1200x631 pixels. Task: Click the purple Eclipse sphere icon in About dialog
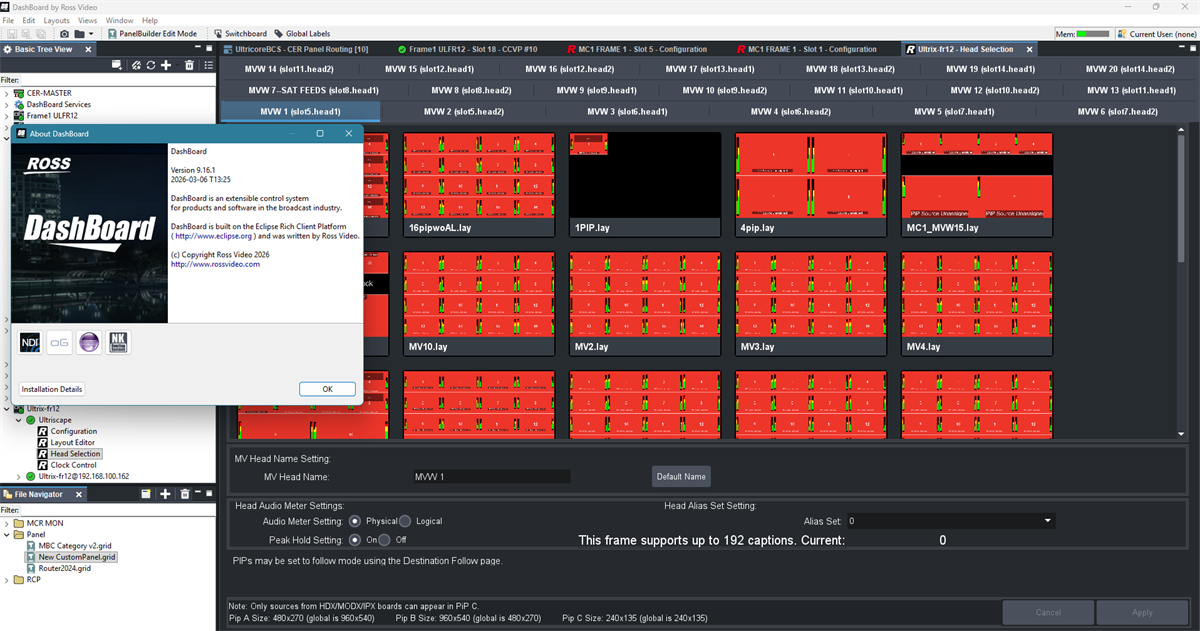89,342
